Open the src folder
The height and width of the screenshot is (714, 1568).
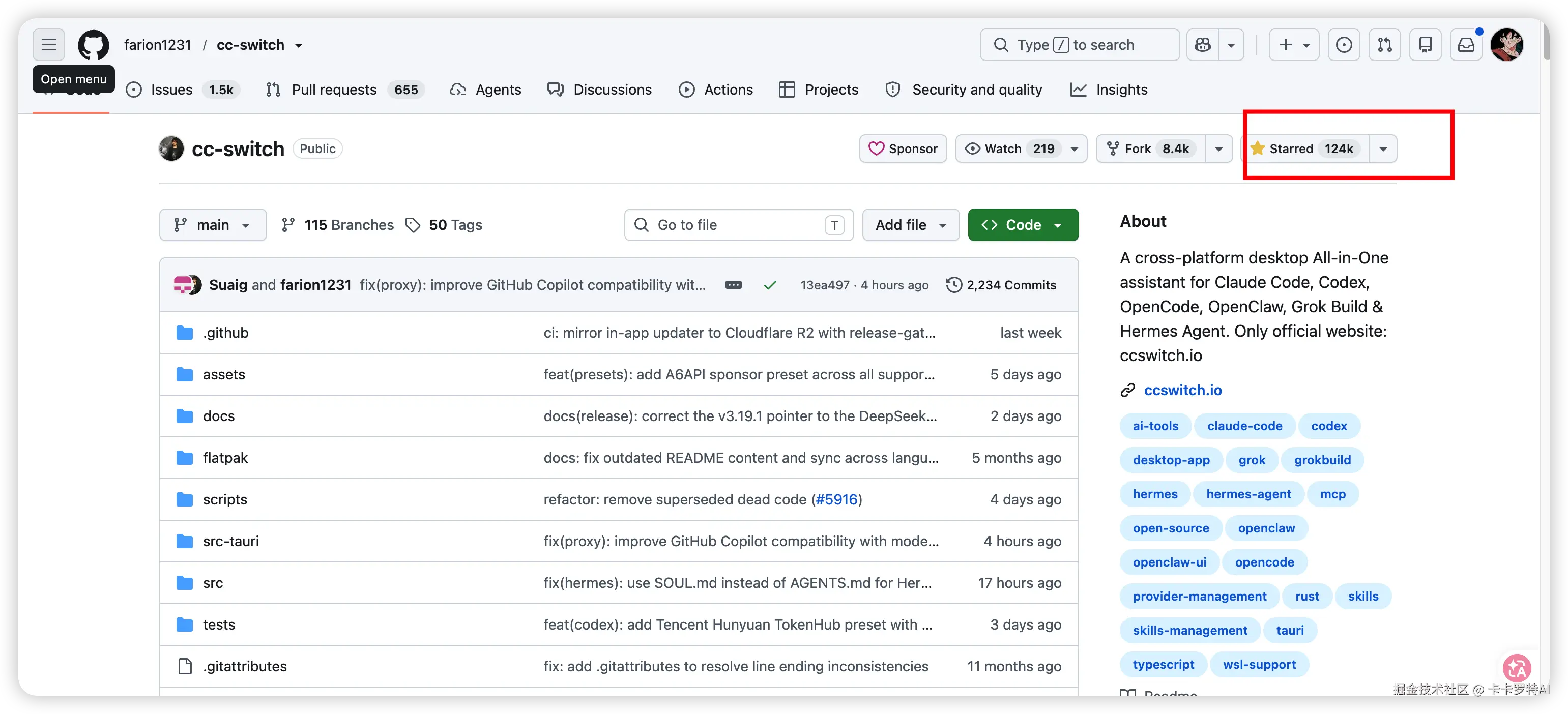213,582
